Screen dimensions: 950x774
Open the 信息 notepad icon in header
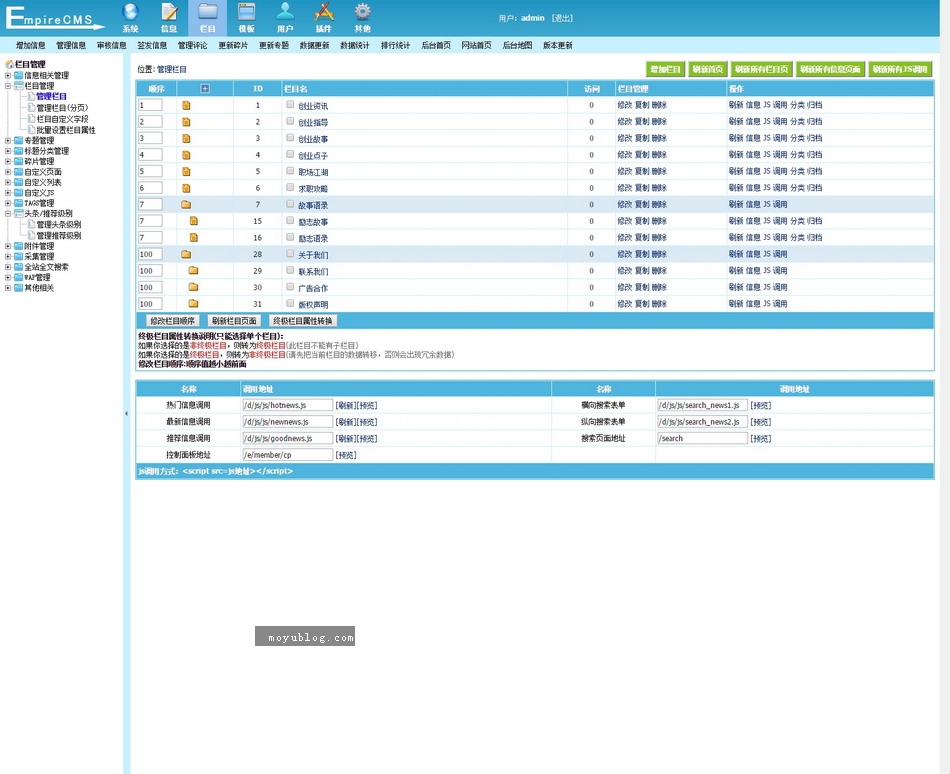[x=169, y=12]
